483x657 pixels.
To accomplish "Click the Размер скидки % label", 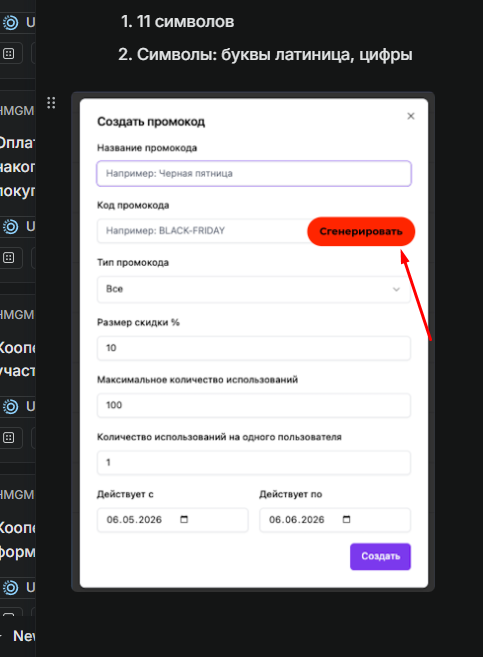I will click(x=138, y=322).
